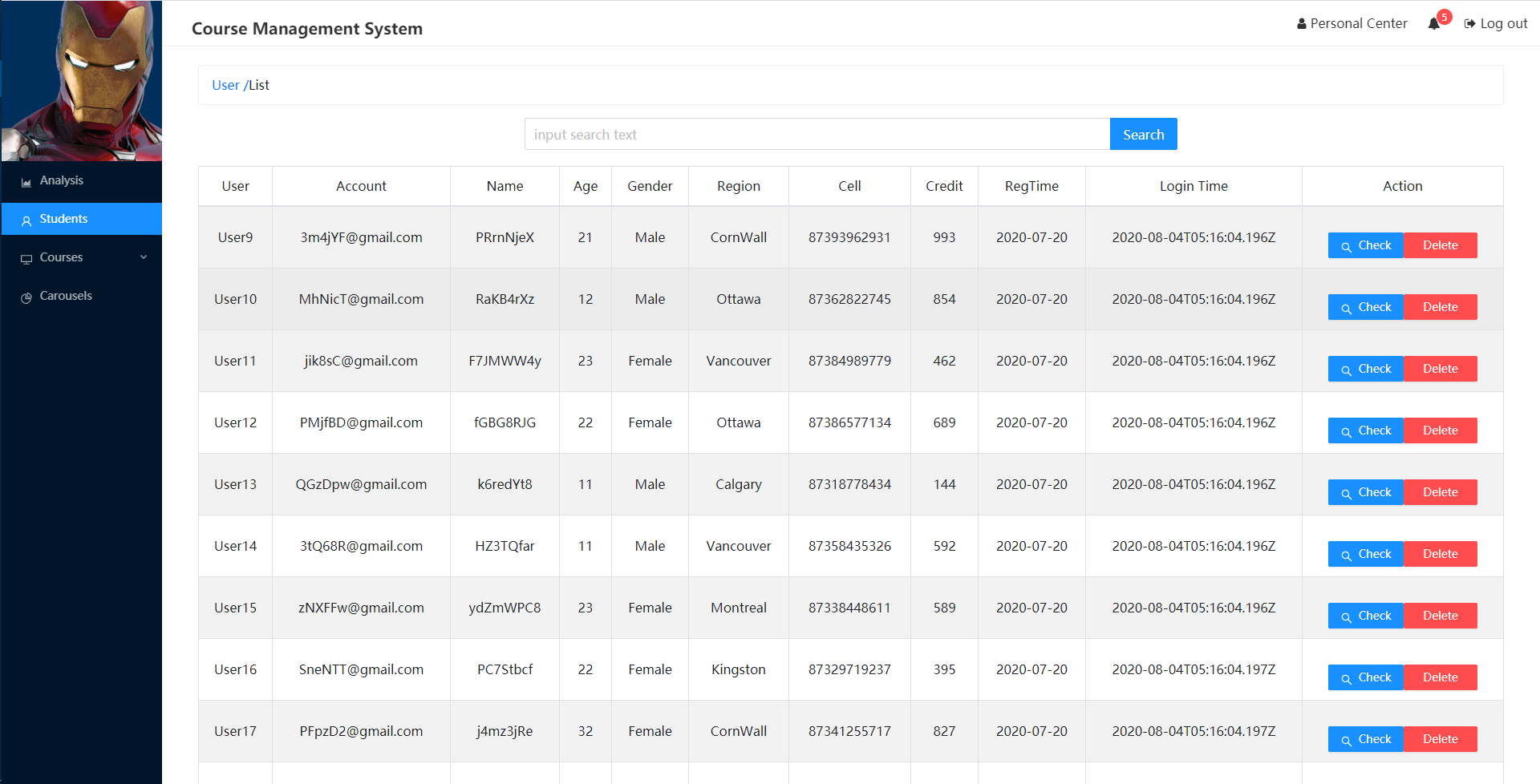Check details for User10
Viewport: 1540px width, 784px height.
[1366, 307]
